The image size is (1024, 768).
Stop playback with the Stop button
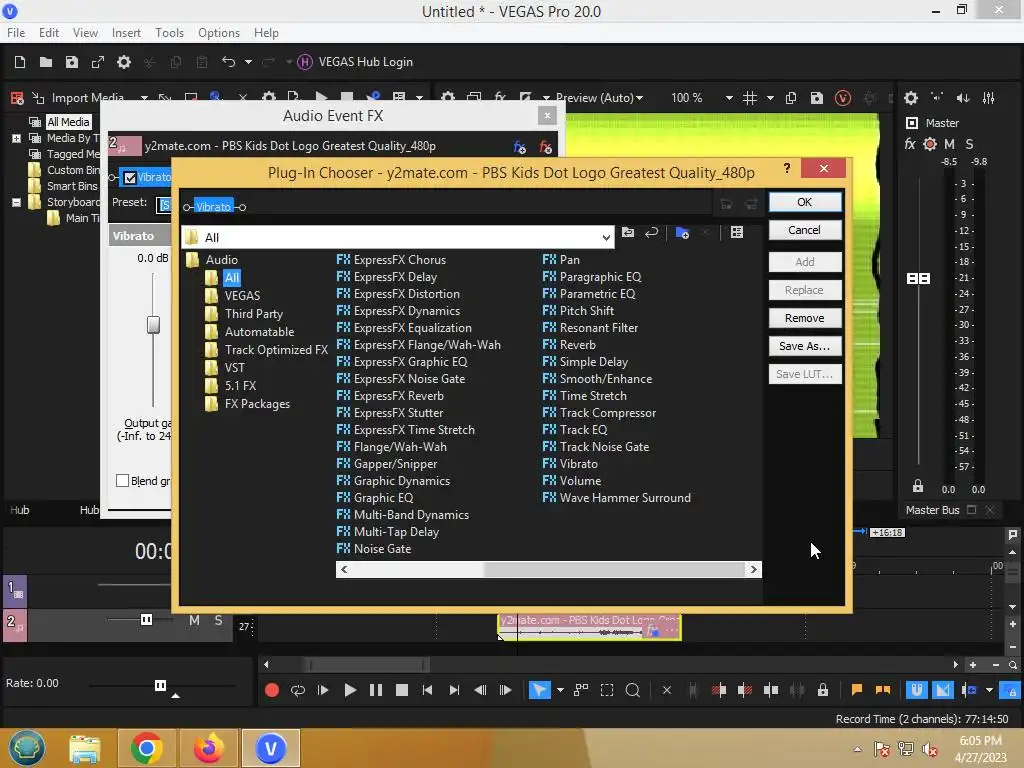click(402, 690)
